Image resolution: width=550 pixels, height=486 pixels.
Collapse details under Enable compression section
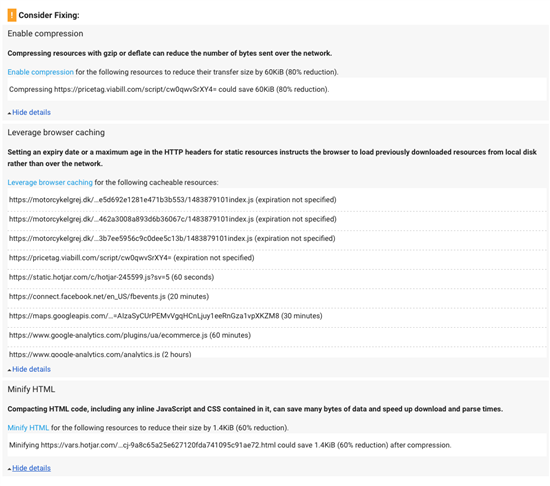(31, 112)
